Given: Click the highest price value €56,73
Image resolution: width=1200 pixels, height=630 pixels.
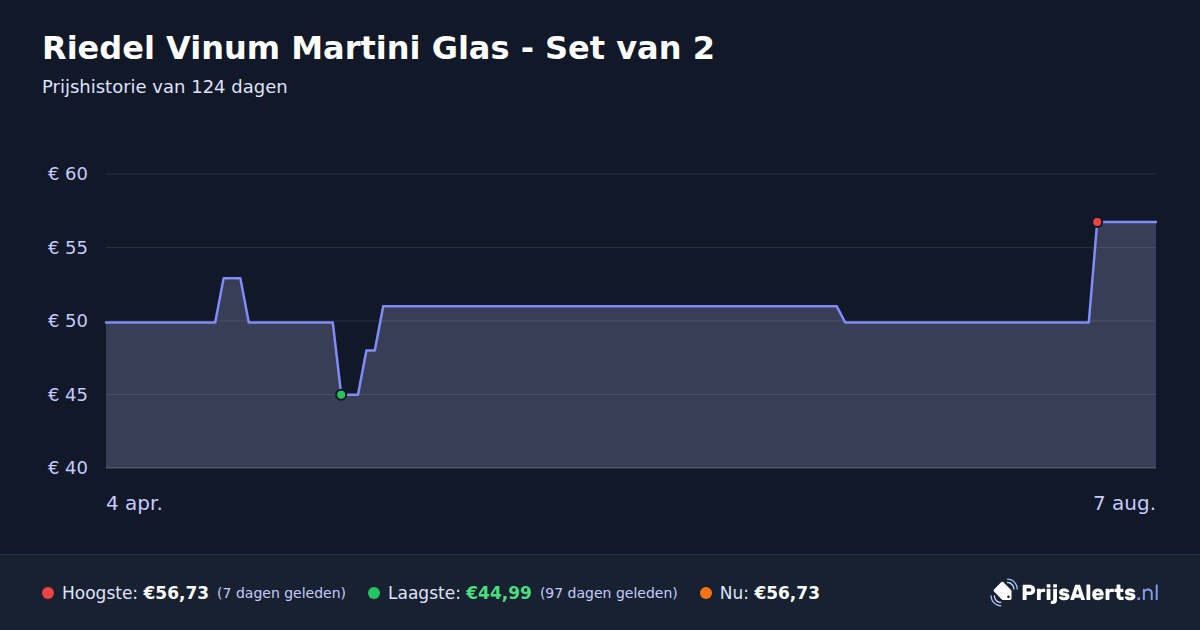Looking at the screenshot, I should [x=176, y=593].
